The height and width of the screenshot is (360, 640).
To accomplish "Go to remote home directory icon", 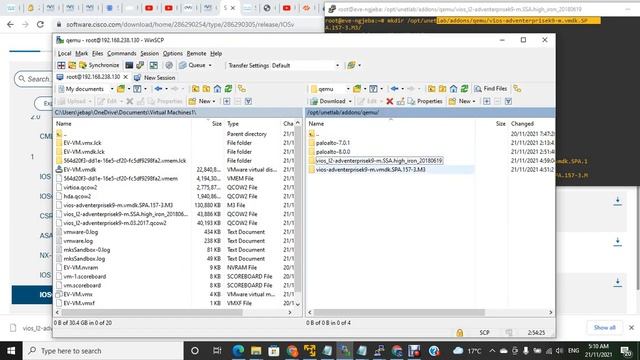I will (453, 89).
